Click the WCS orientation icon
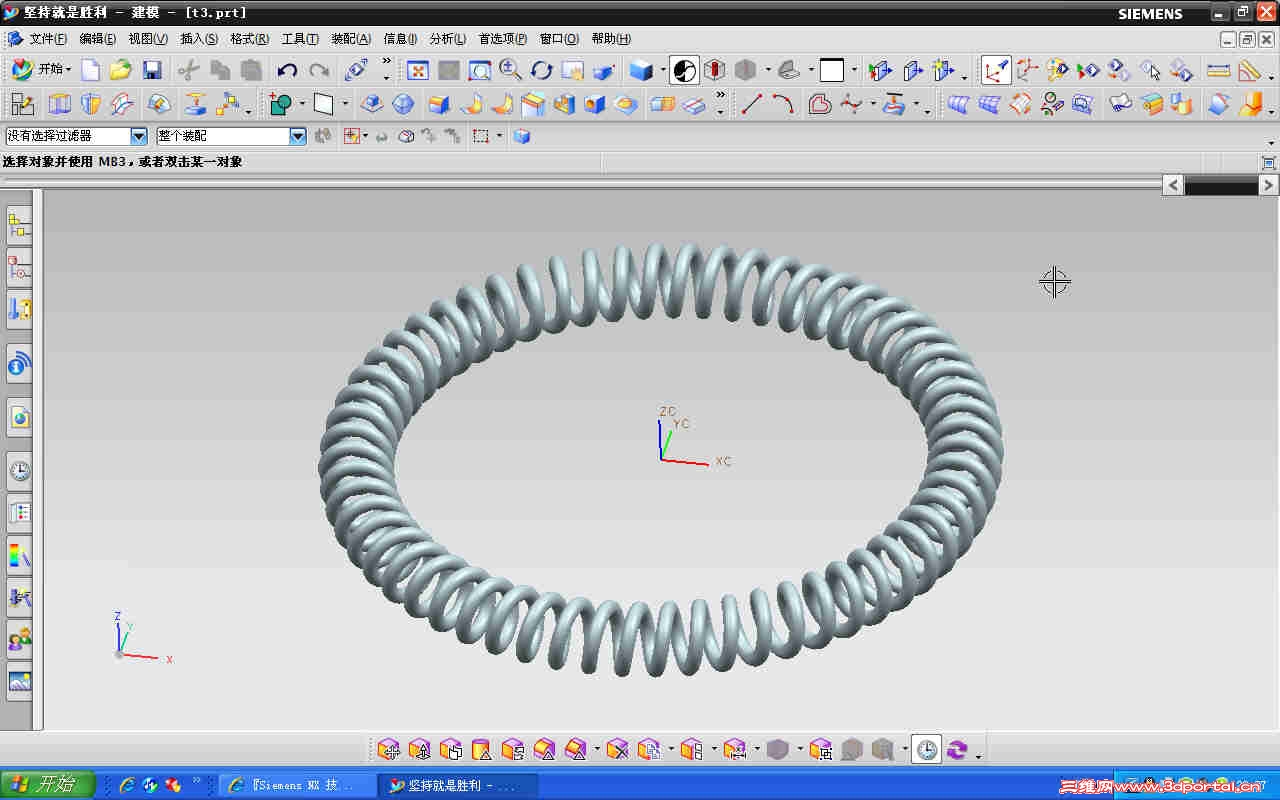 [x=1027, y=70]
